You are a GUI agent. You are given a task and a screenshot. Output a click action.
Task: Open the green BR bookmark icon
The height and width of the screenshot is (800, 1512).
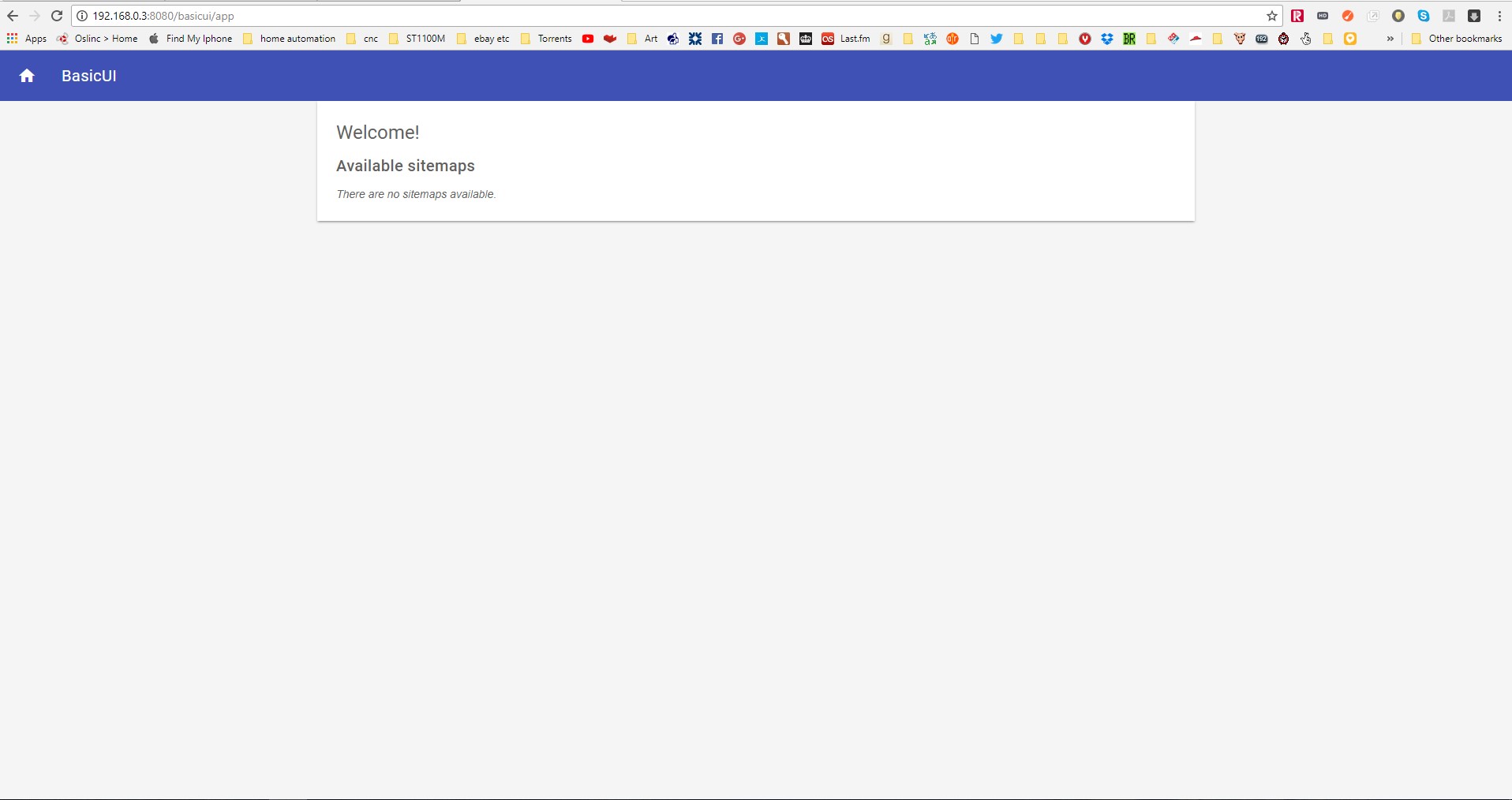click(x=1129, y=39)
